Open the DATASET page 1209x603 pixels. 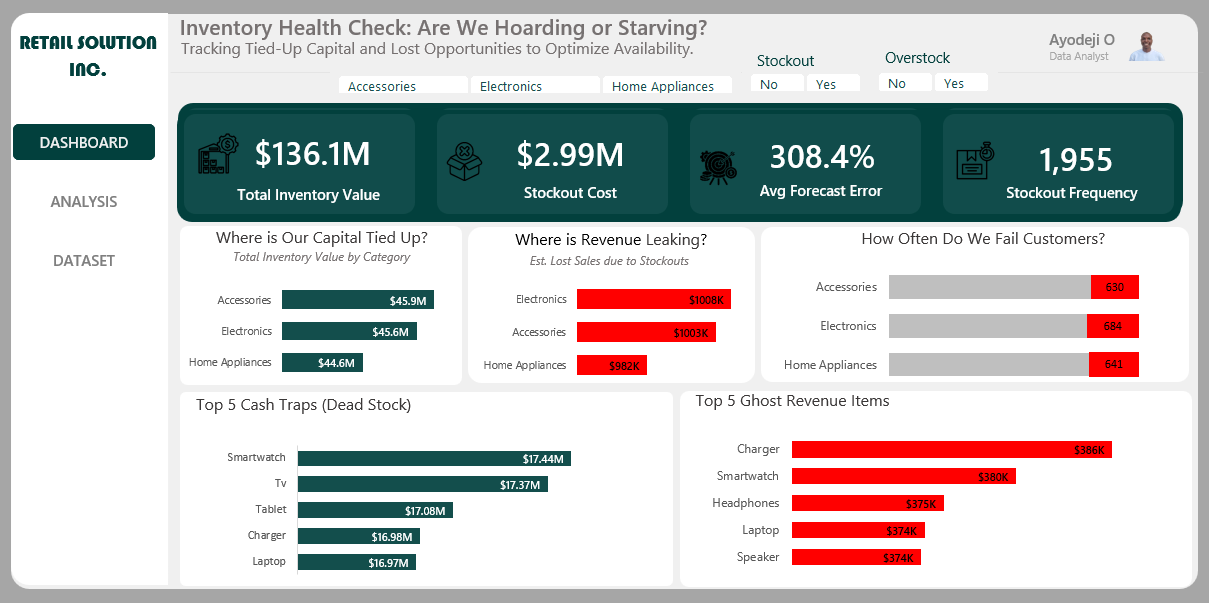[84, 260]
